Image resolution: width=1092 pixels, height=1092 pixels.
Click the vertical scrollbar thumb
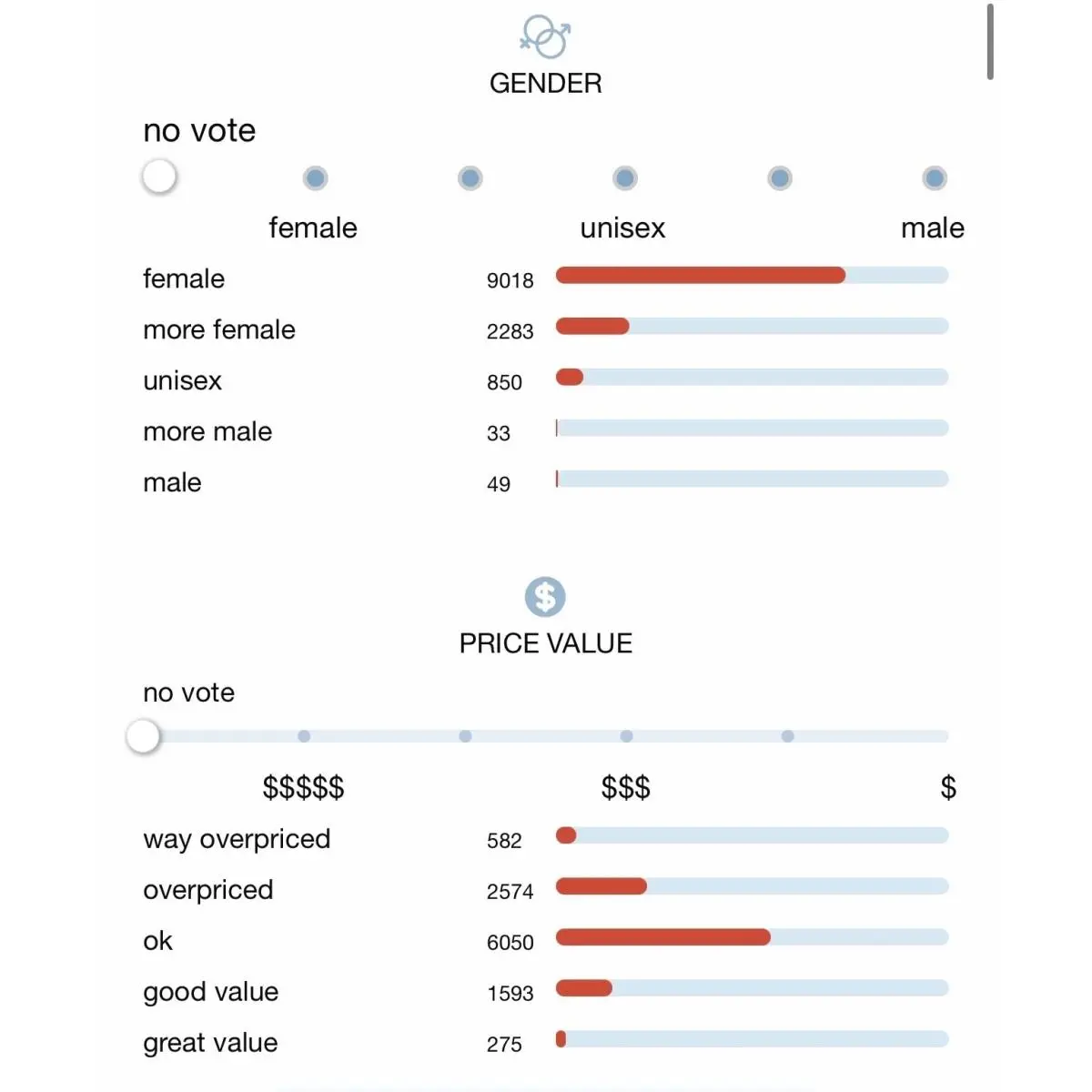coord(990,42)
